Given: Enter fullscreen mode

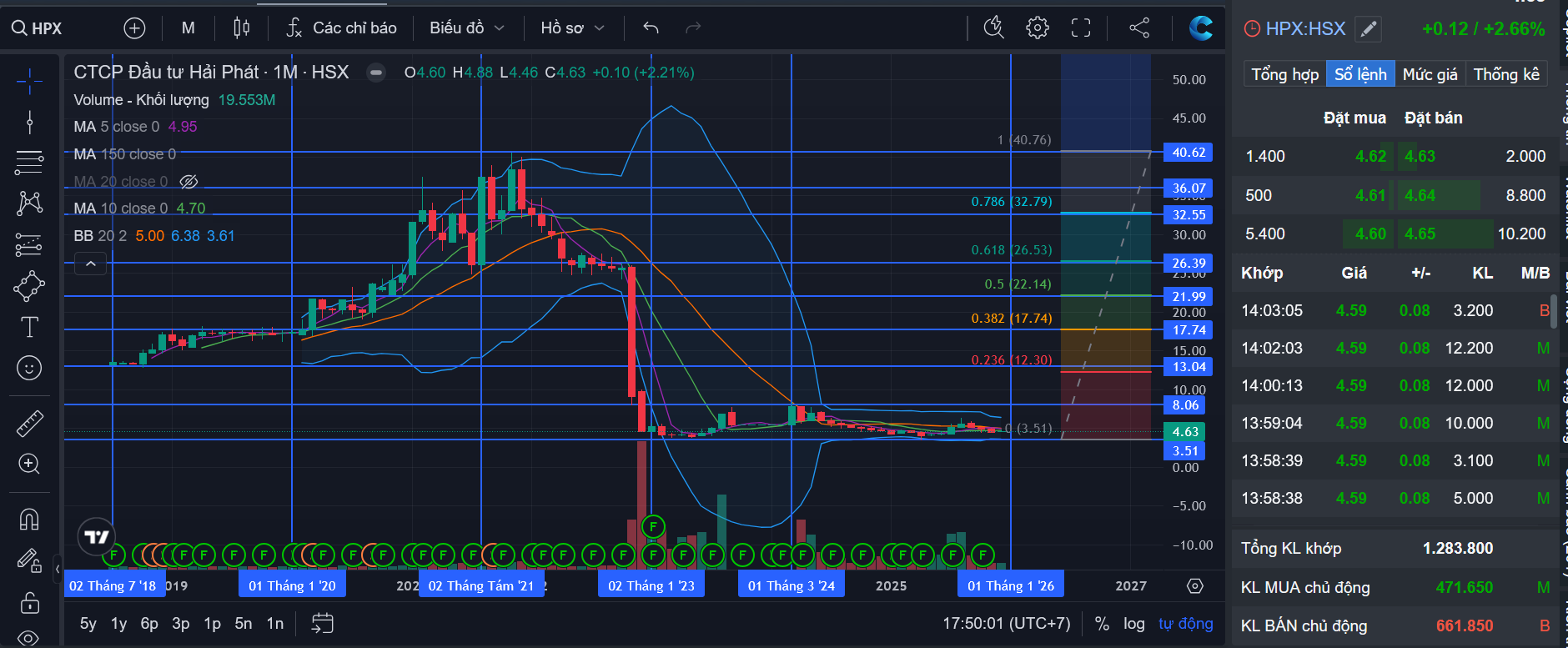Looking at the screenshot, I should pyautogui.click(x=1081, y=28).
